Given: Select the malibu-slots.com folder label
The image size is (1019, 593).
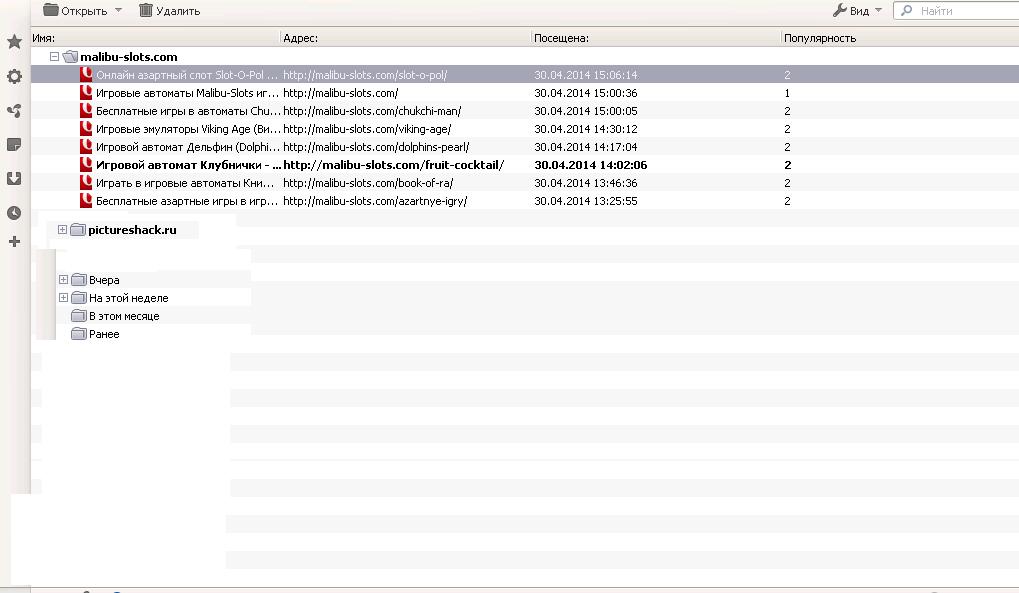Looking at the screenshot, I should [x=129, y=57].
